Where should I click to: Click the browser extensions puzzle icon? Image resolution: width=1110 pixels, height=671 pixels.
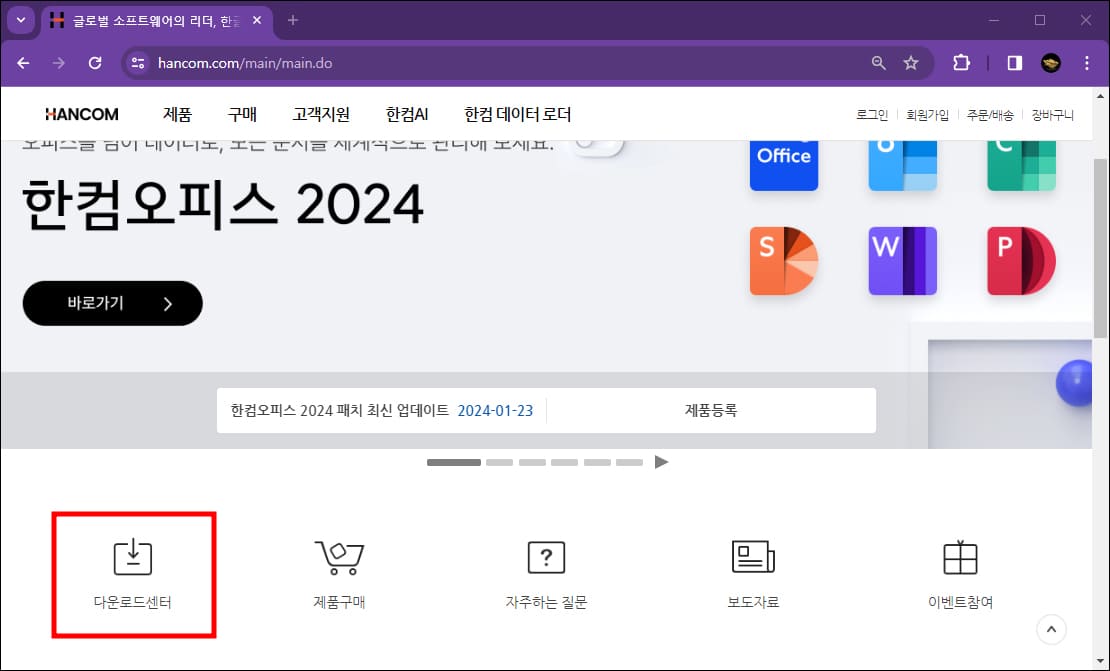pyautogui.click(x=961, y=62)
